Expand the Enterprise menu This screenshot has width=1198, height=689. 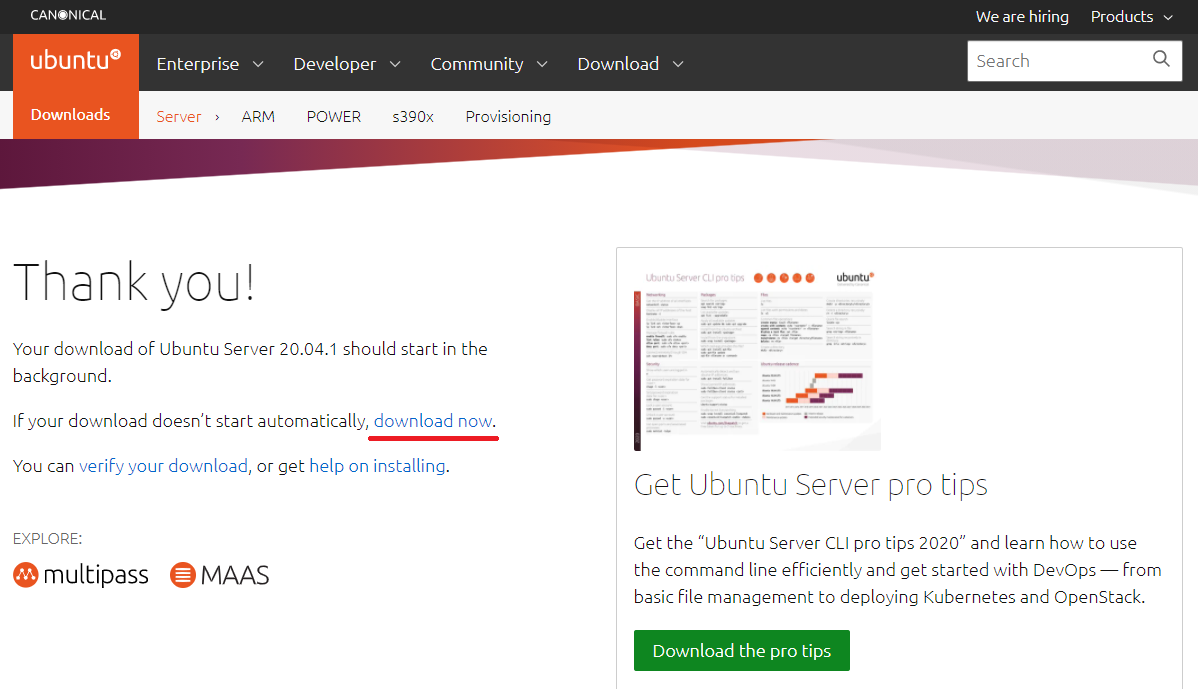[x=210, y=64]
